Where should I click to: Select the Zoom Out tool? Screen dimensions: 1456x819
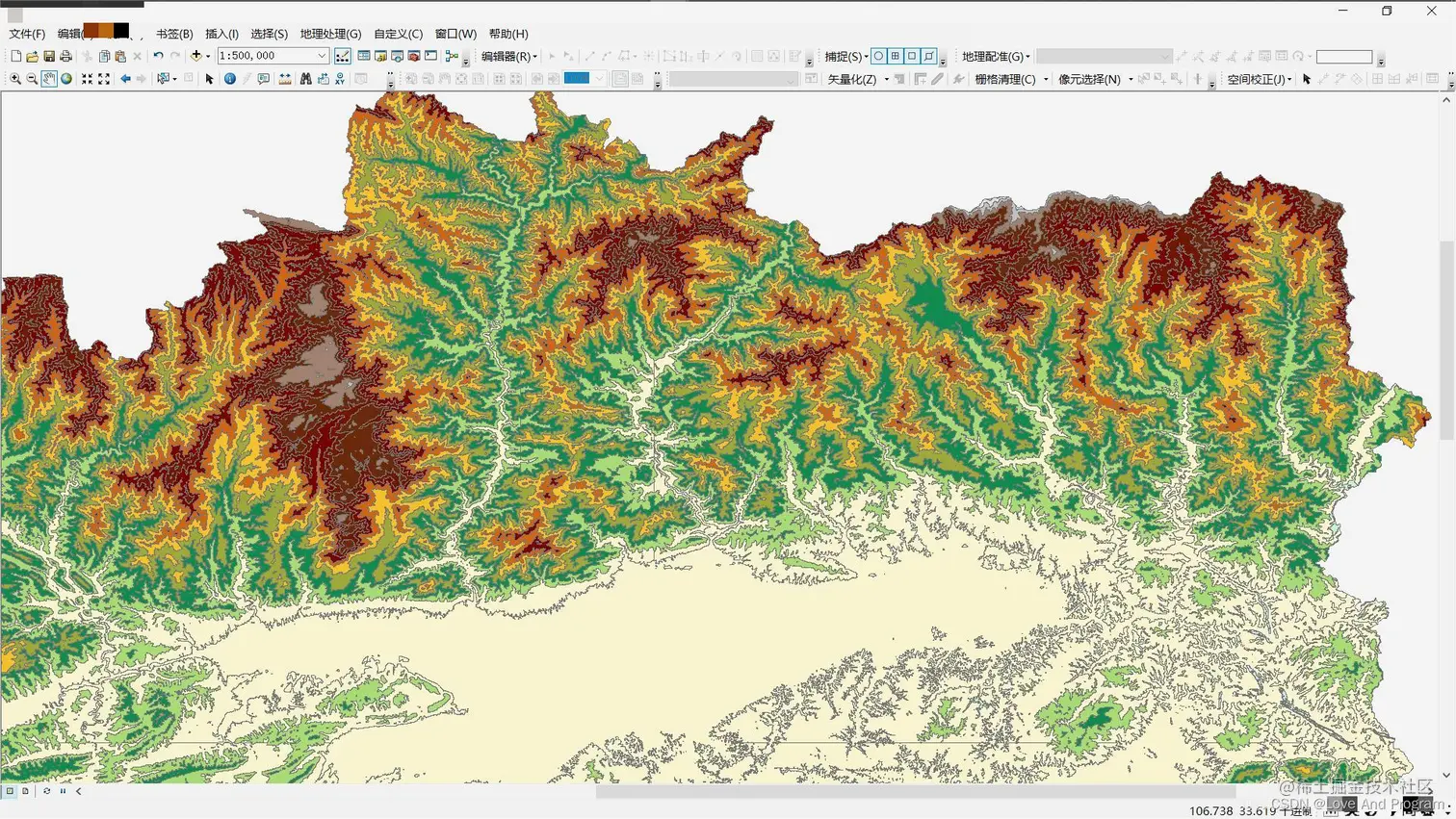pyautogui.click(x=32, y=79)
